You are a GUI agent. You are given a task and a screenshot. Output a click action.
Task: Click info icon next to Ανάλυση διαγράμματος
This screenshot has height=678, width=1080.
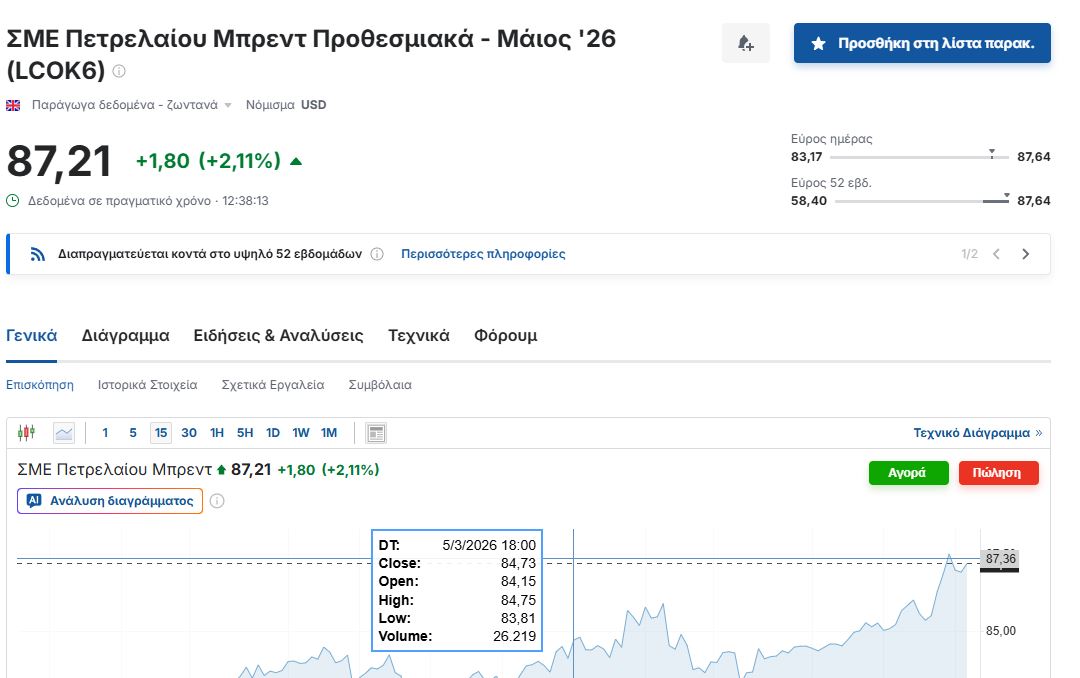(x=217, y=501)
